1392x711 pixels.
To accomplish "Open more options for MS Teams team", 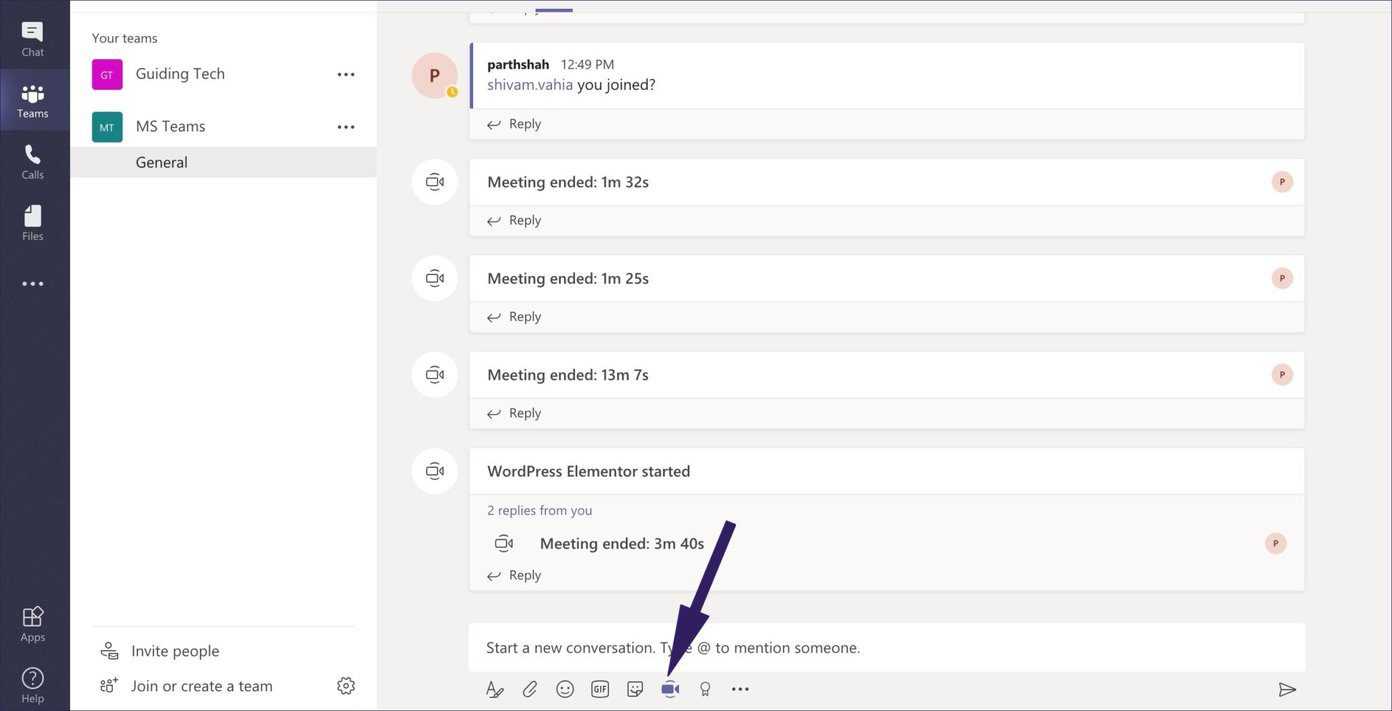I will tap(346, 127).
